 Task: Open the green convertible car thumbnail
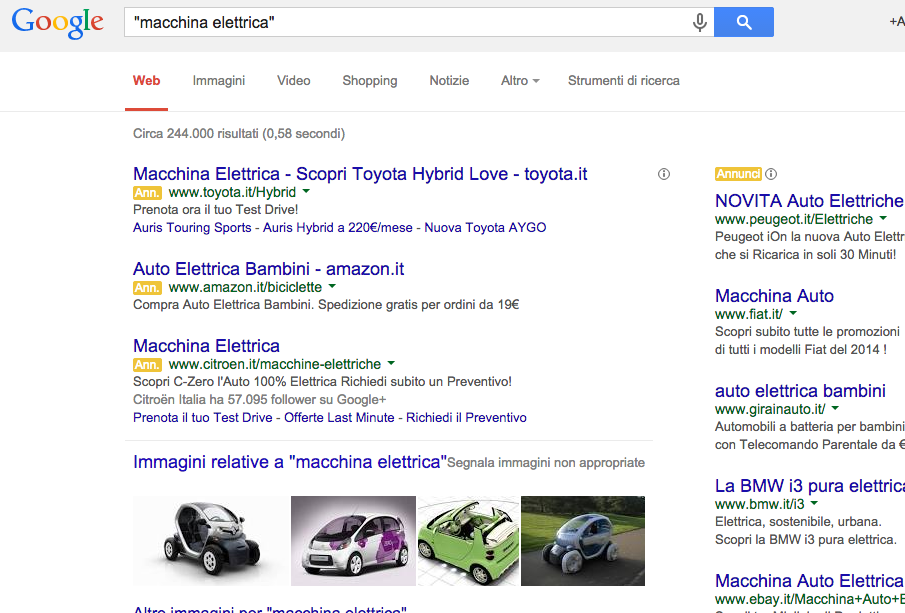(x=467, y=540)
